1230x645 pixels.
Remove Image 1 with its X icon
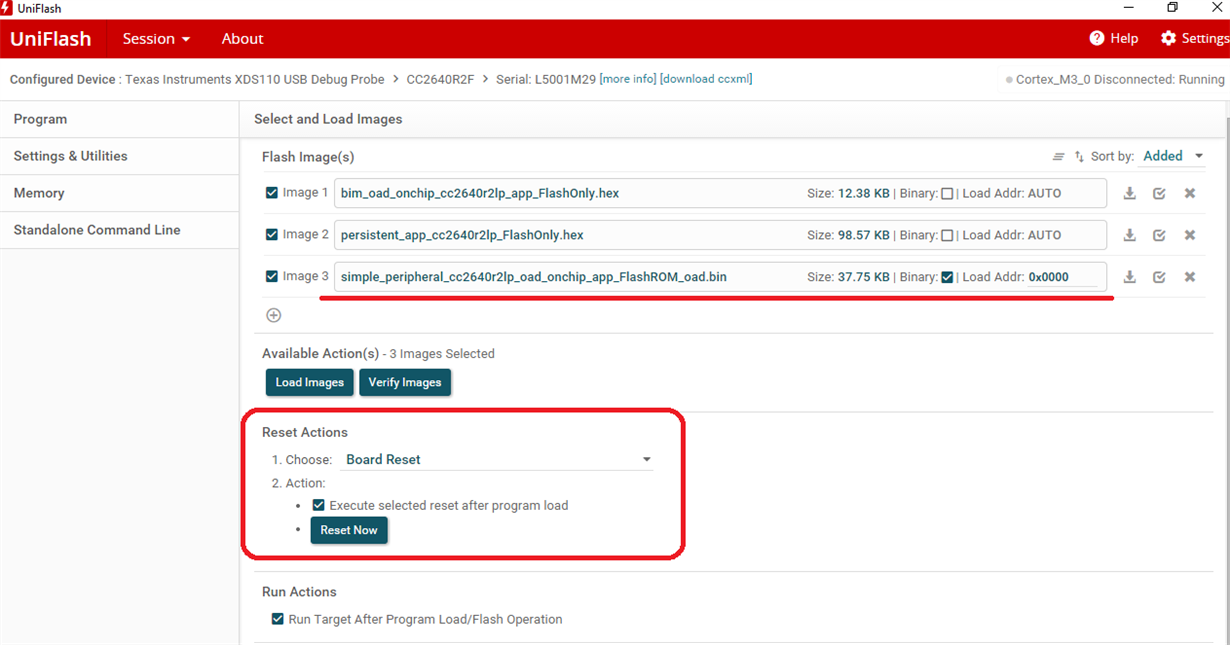(1190, 193)
